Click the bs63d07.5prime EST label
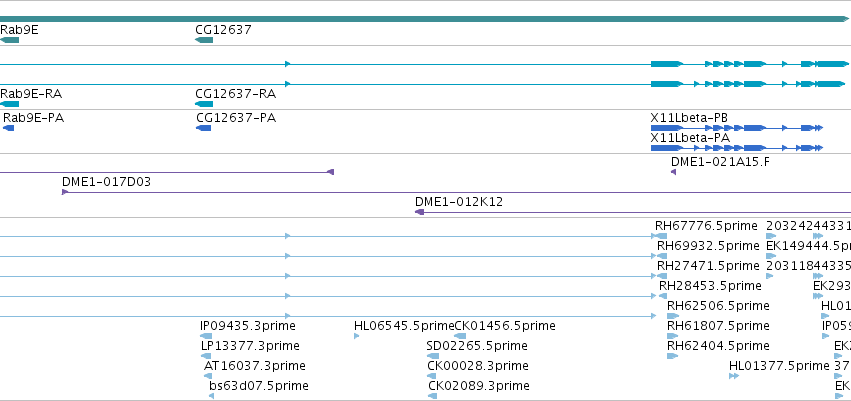Viewport: 851px width, 401px height. [x=259, y=386]
